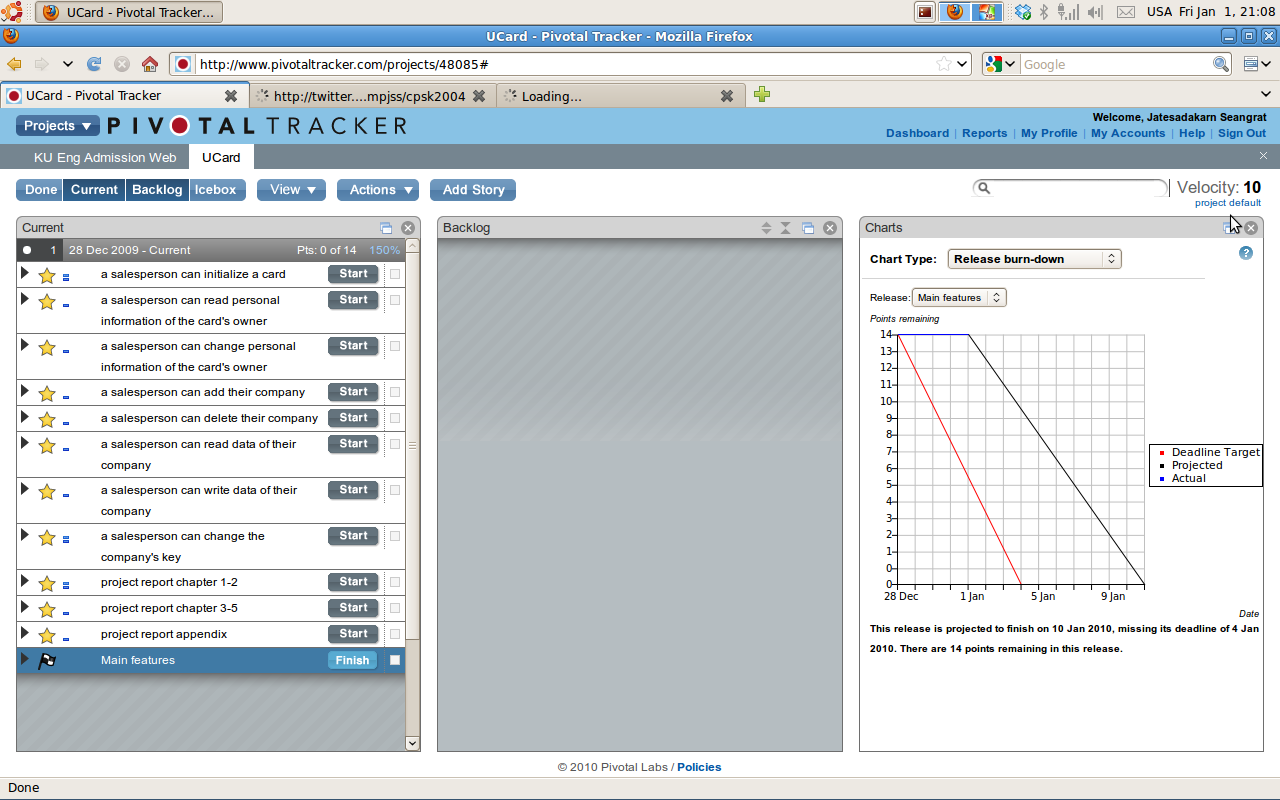Open the Projects dropdown menu
The width and height of the screenshot is (1280, 800).
57,126
